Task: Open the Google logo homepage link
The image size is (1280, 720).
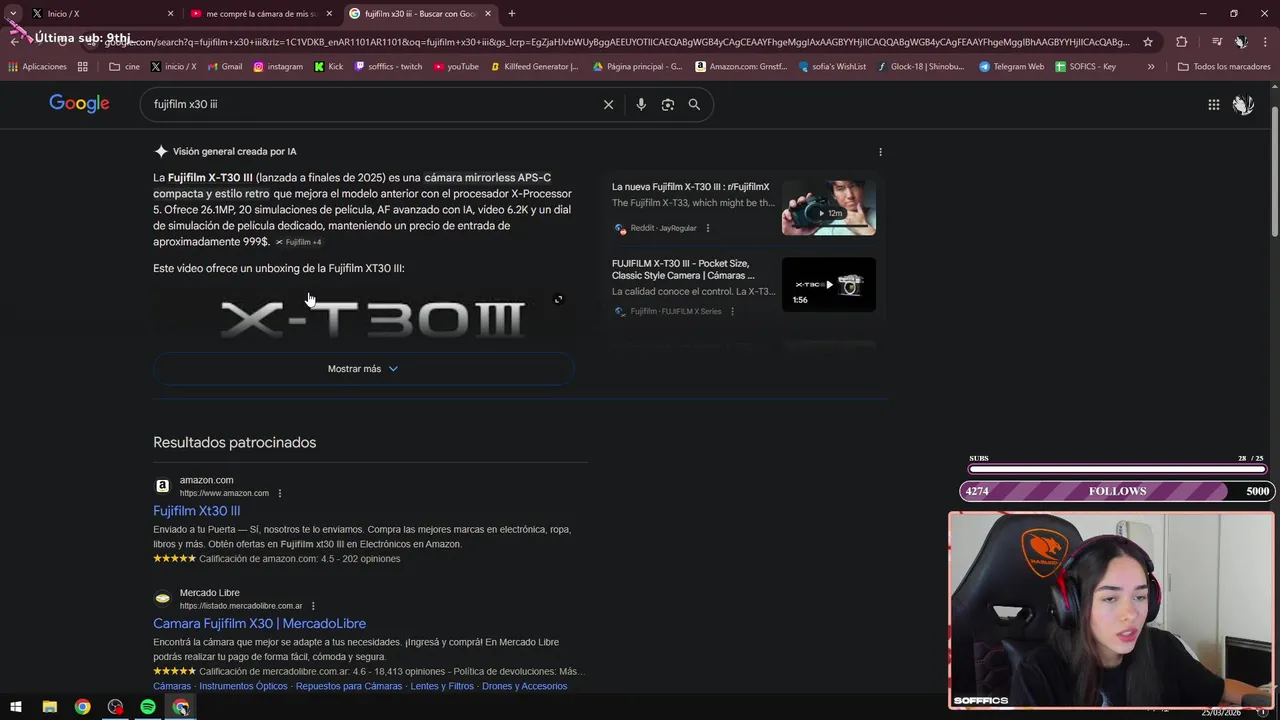Action: 79,104
